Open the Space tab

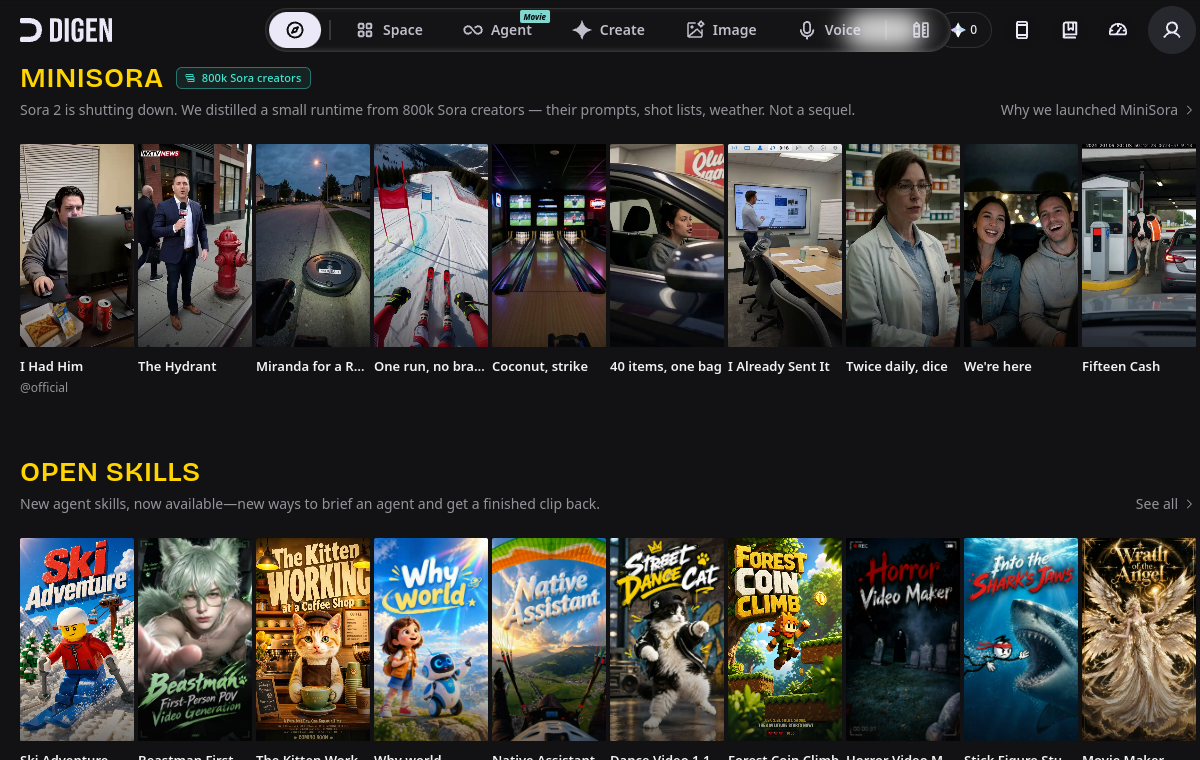point(390,30)
